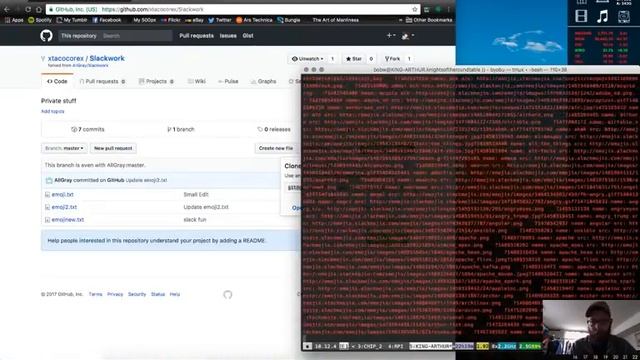Click the GitHub mark in the footer
Image resolution: width=640 pixels, height=360 pixels.
coord(228,294)
